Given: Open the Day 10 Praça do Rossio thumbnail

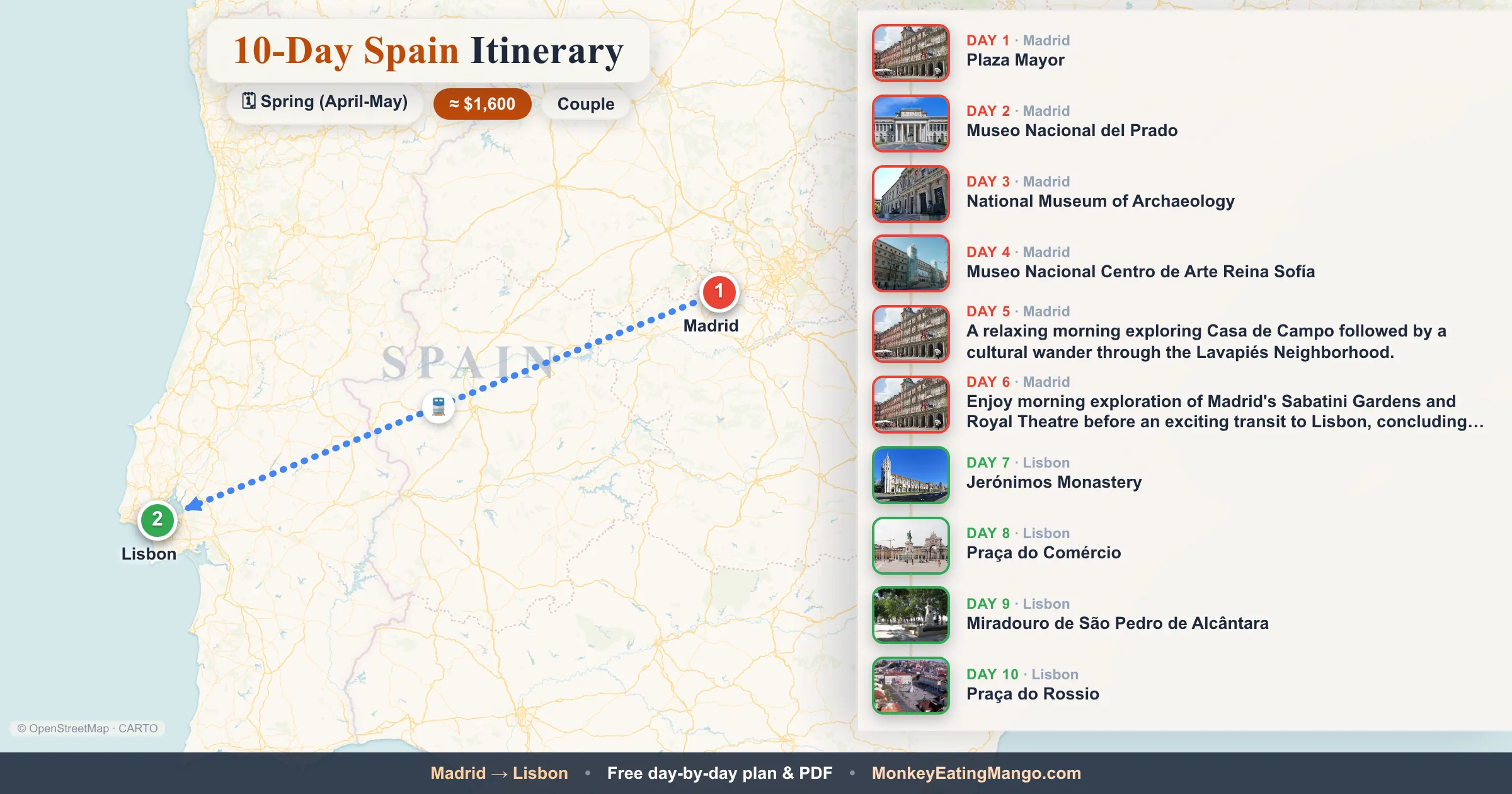Looking at the screenshot, I should tap(910, 686).
